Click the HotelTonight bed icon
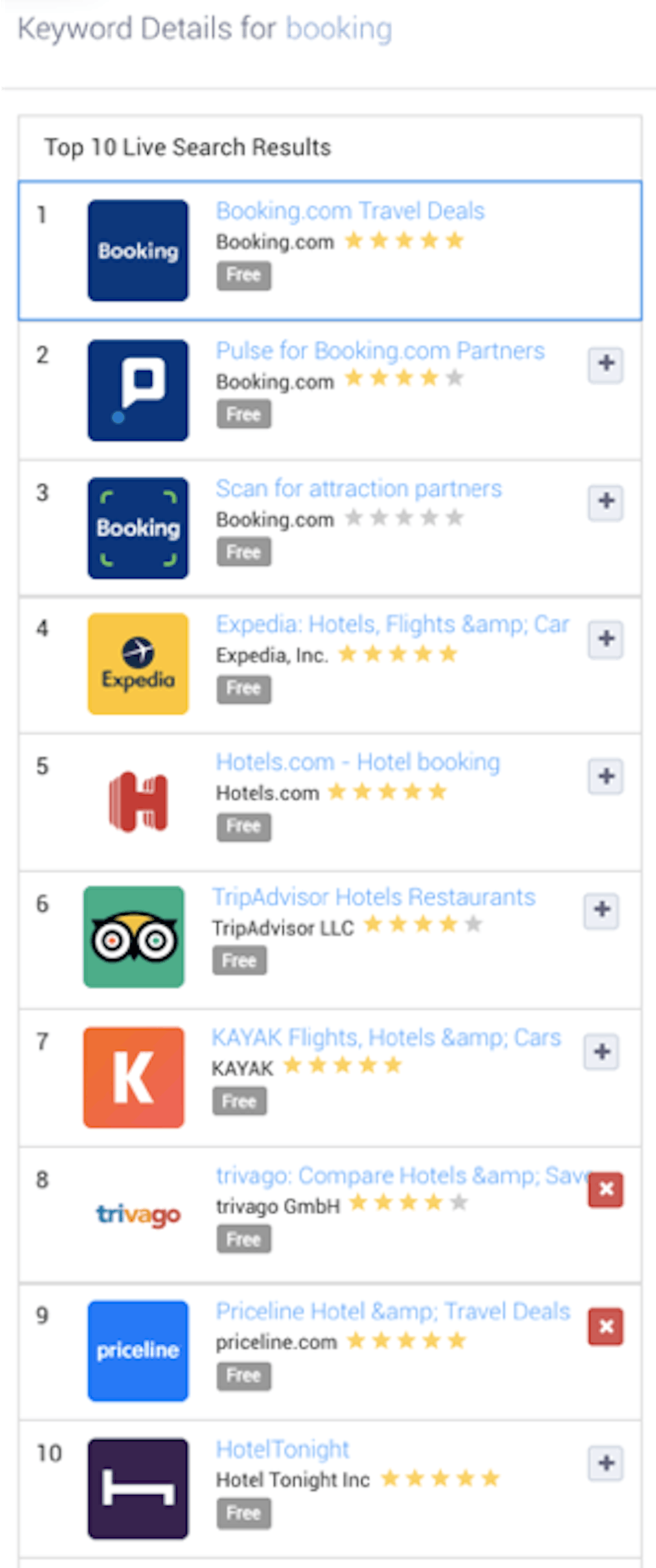The image size is (656, 1568). click(x=138, y=1488)
